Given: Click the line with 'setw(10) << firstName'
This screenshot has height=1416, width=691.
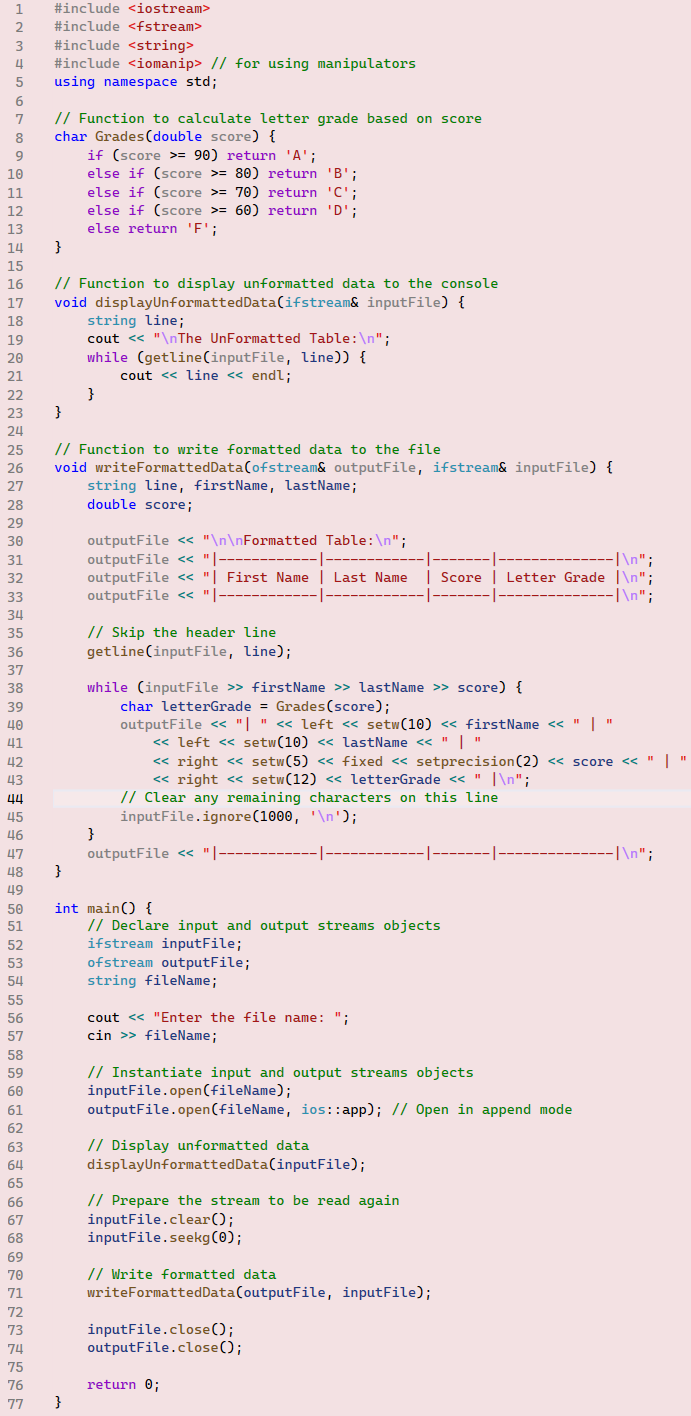Looking at the screenshot, I should coord(367,724).
